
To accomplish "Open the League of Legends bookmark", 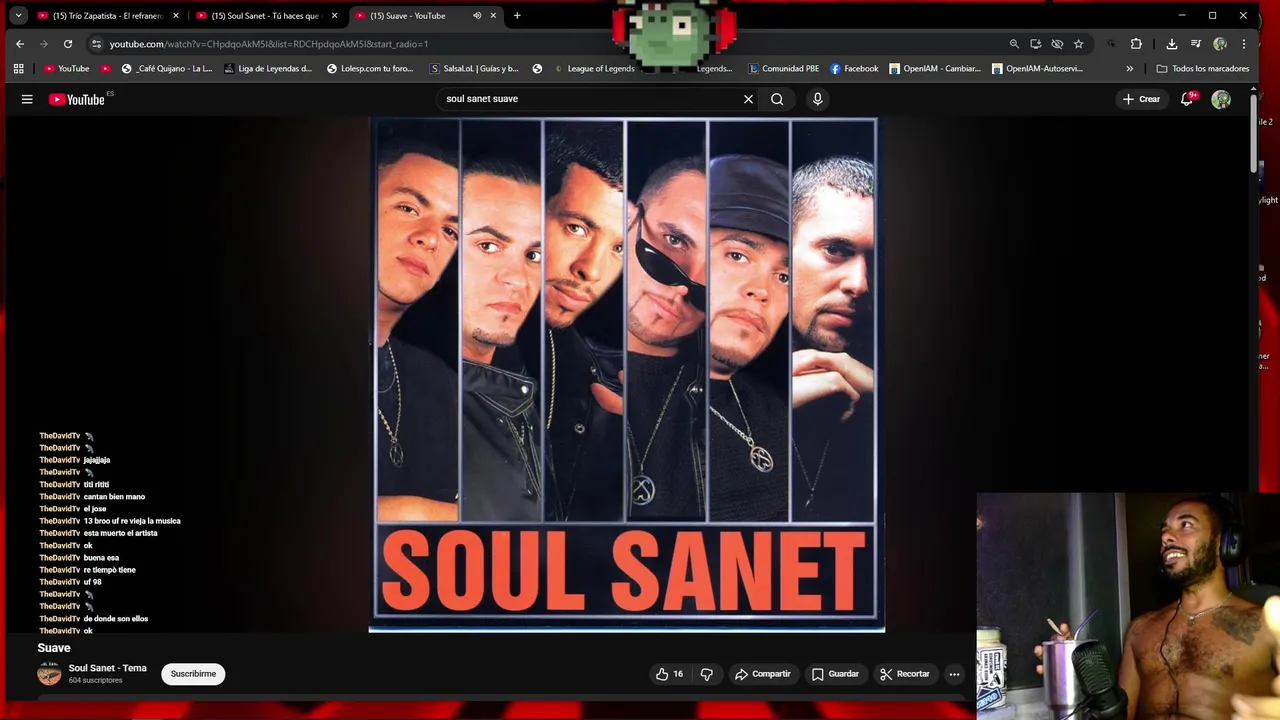I will [593, 69].
